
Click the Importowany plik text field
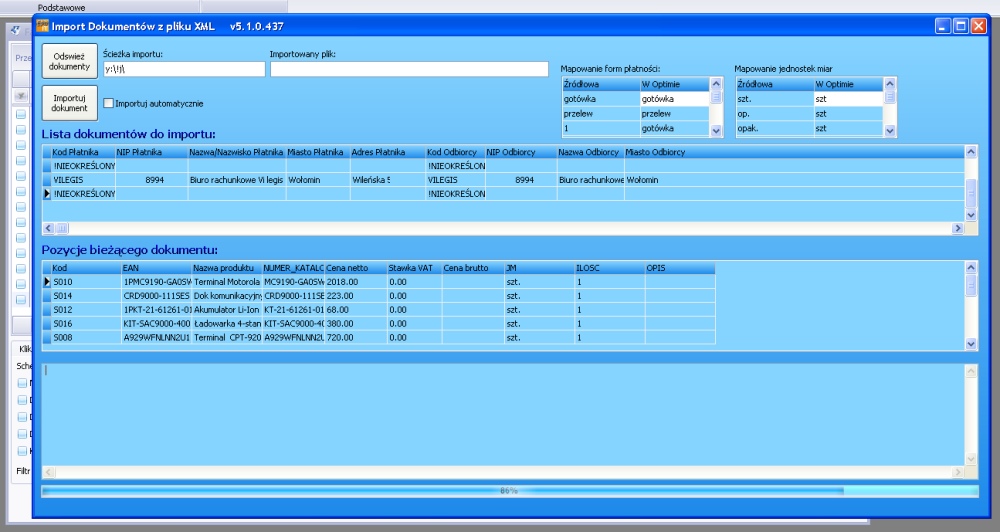(409, 69)
